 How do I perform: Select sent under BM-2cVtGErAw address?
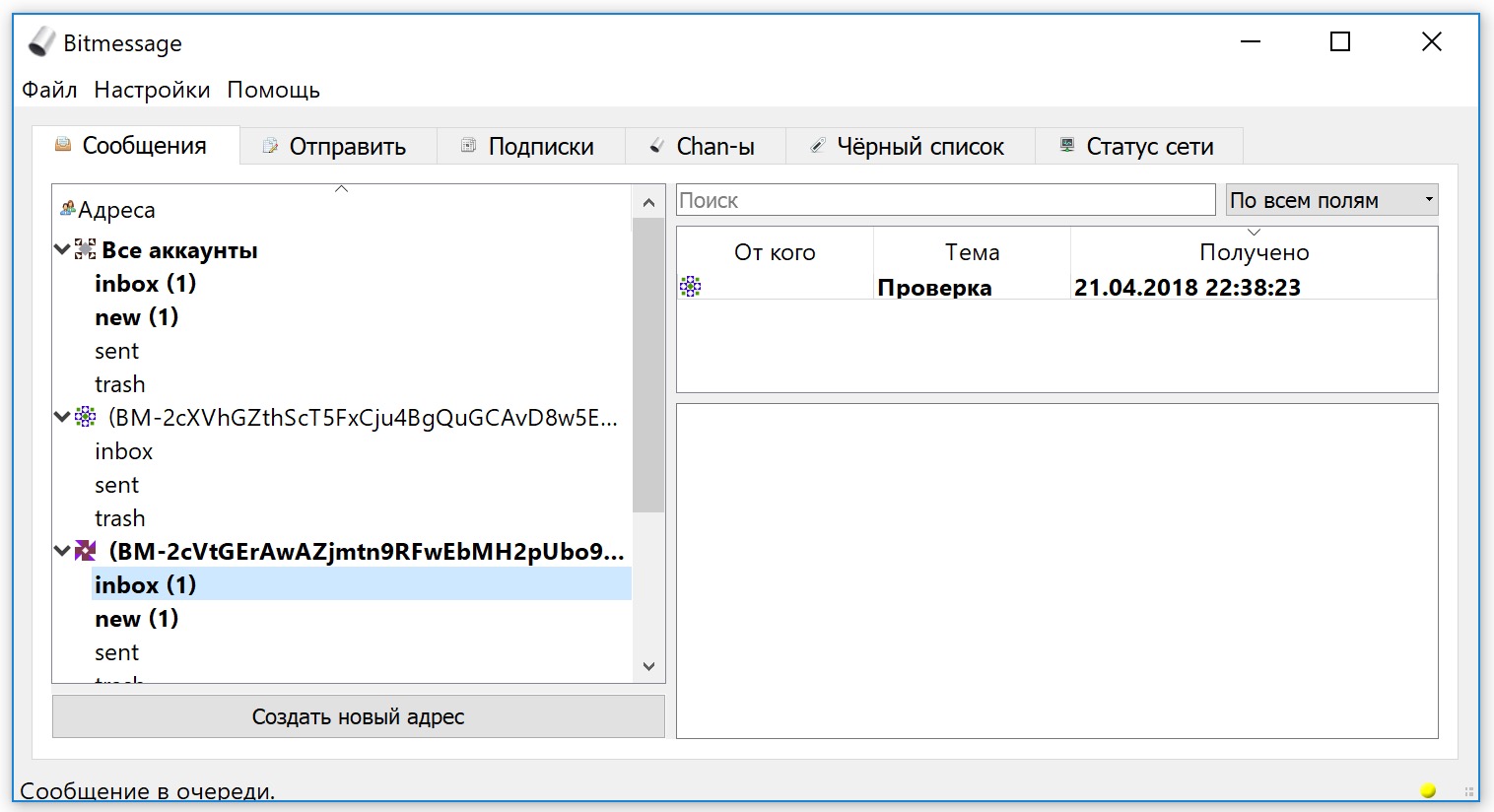pos(117,652)
